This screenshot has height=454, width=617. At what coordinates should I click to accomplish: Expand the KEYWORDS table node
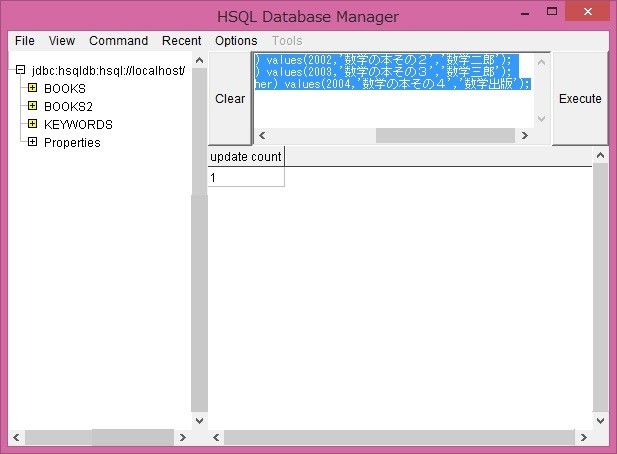click(33, 124)
